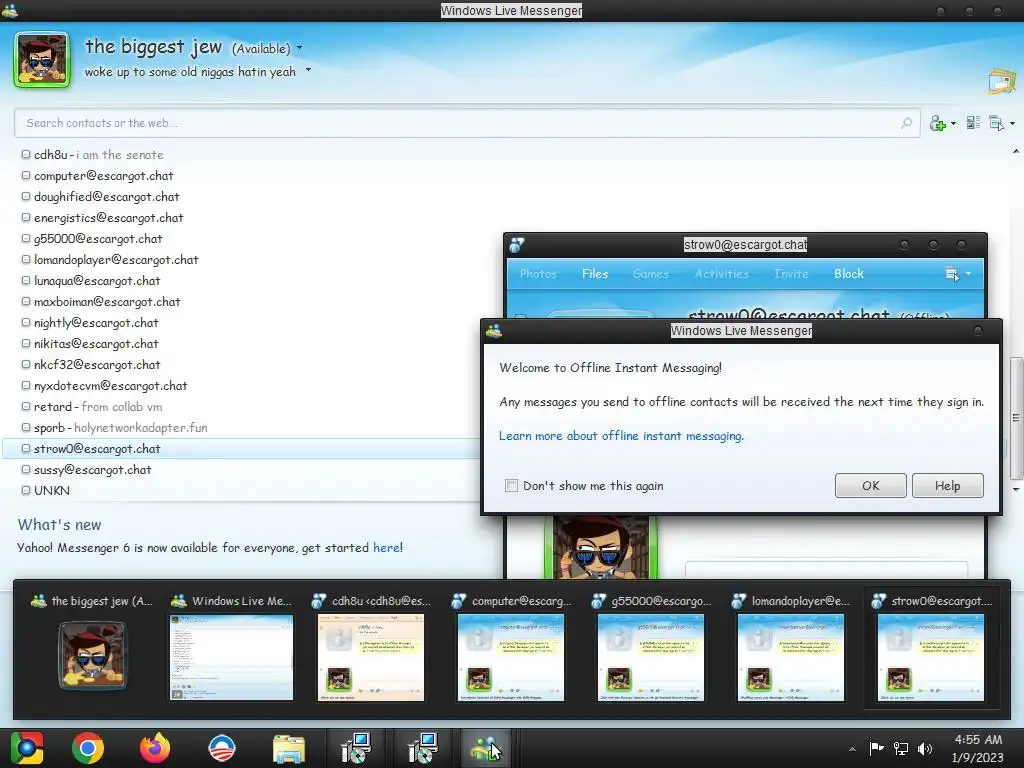The width and height of the screenshot is (1024, 768).
Task: Select contact nyxdotecvm@escargot.chat
Action: [110, 385]
